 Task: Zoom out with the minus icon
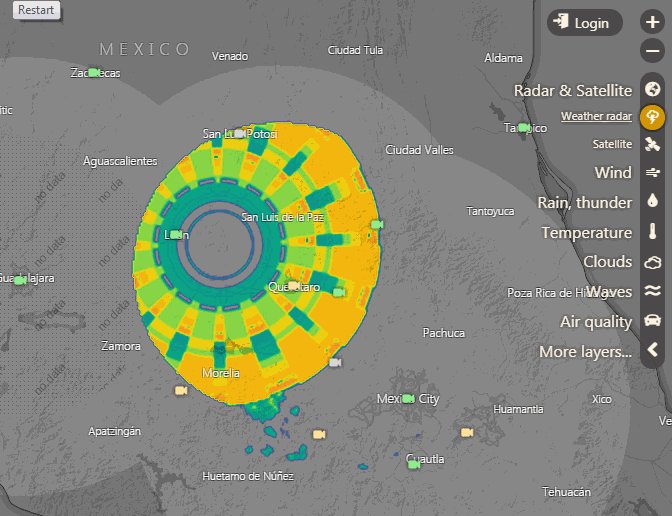tap(652, 51)
